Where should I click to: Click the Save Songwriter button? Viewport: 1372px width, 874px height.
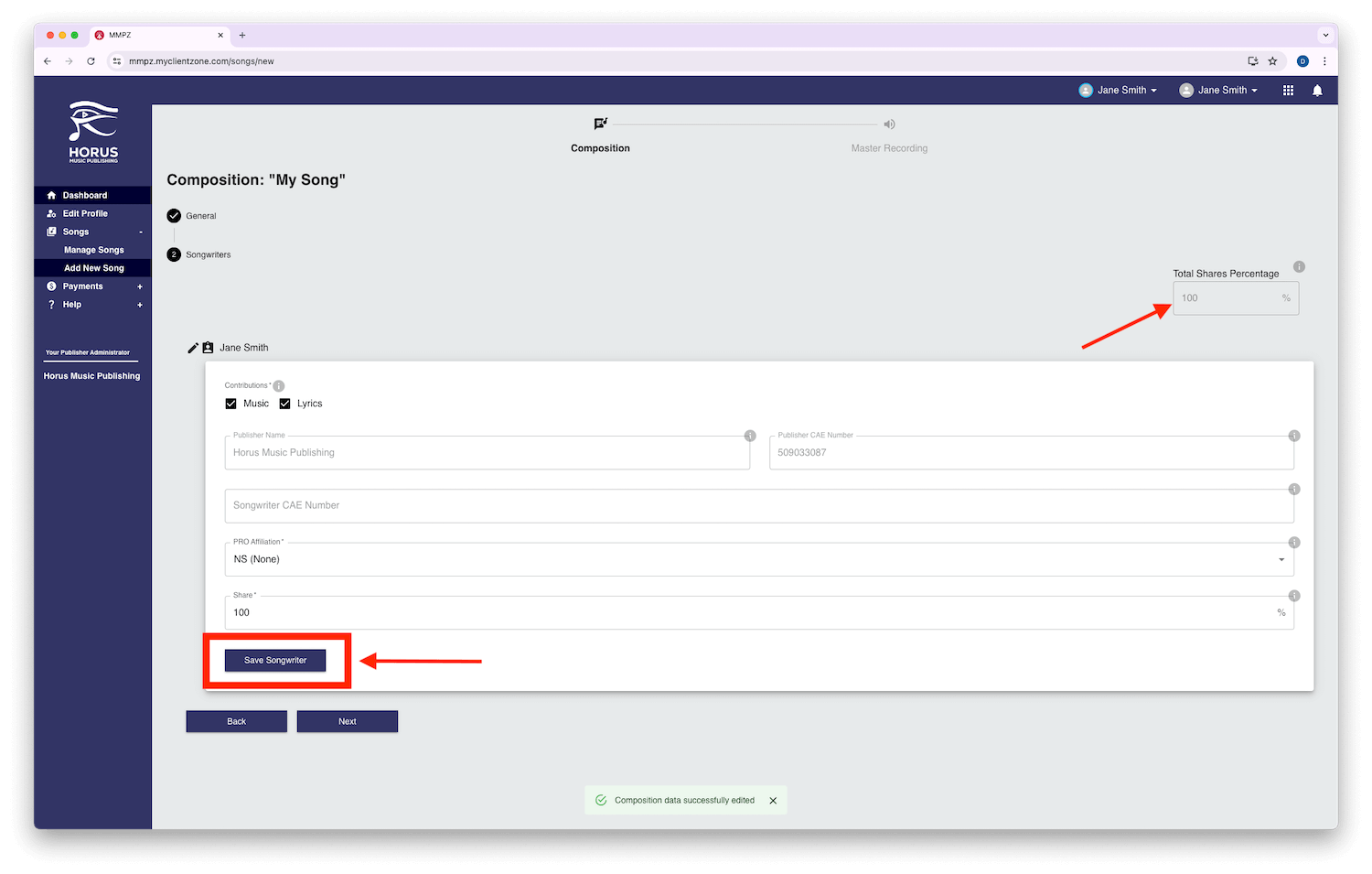275,660
